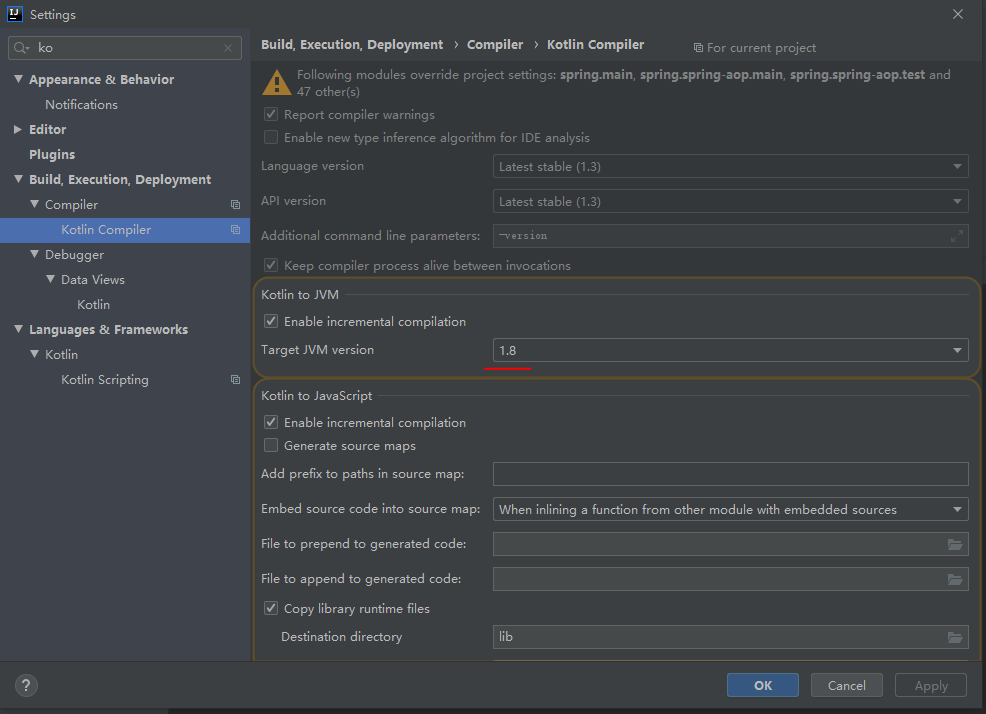
Task: Click the Cancel button
Action: pos(846,685)
